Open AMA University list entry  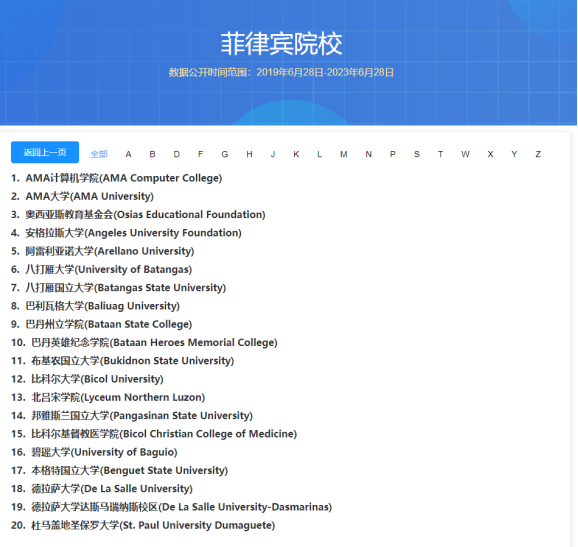[89, 196]
